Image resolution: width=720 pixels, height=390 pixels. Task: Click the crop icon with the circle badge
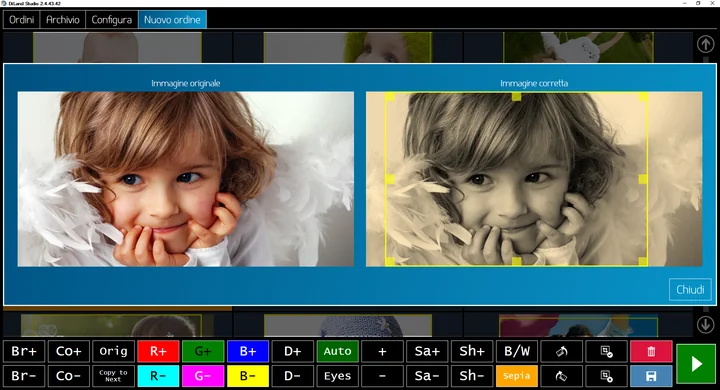(607, 376)
